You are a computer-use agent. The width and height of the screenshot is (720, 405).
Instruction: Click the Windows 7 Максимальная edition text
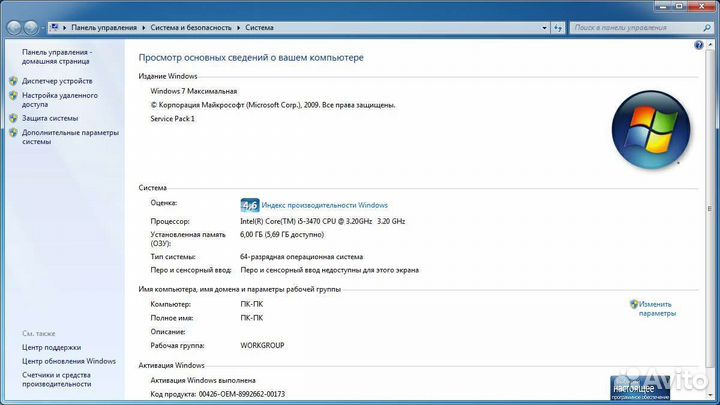[x=194, y=91]
